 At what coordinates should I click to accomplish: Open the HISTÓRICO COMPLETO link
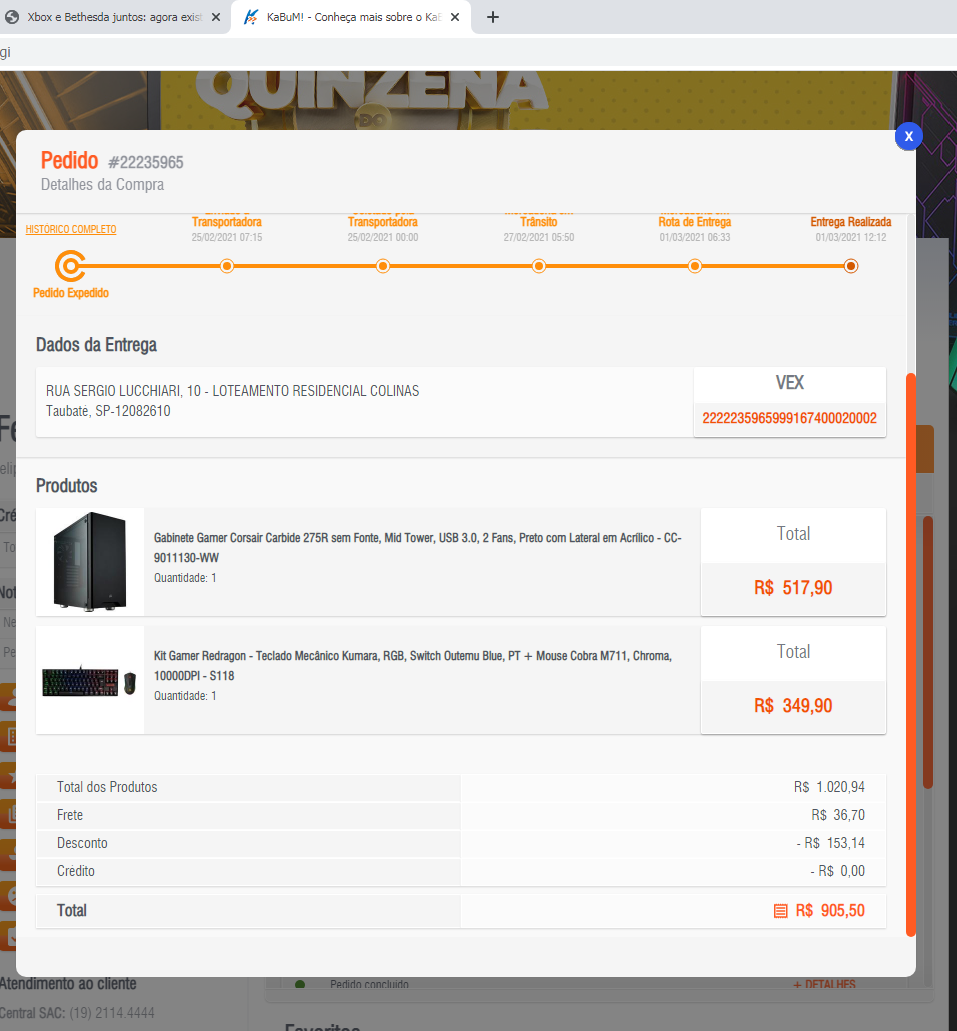pos(71,229)
